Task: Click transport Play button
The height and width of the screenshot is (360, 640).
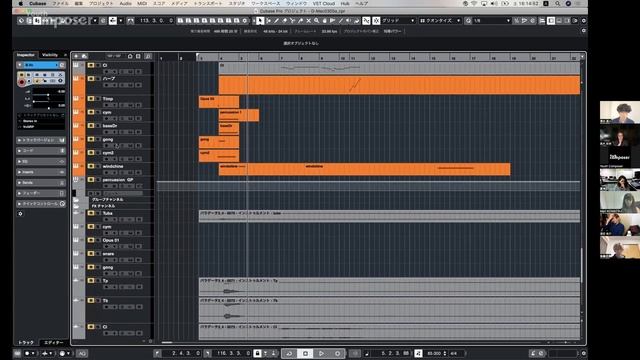Action: (321, 353)
